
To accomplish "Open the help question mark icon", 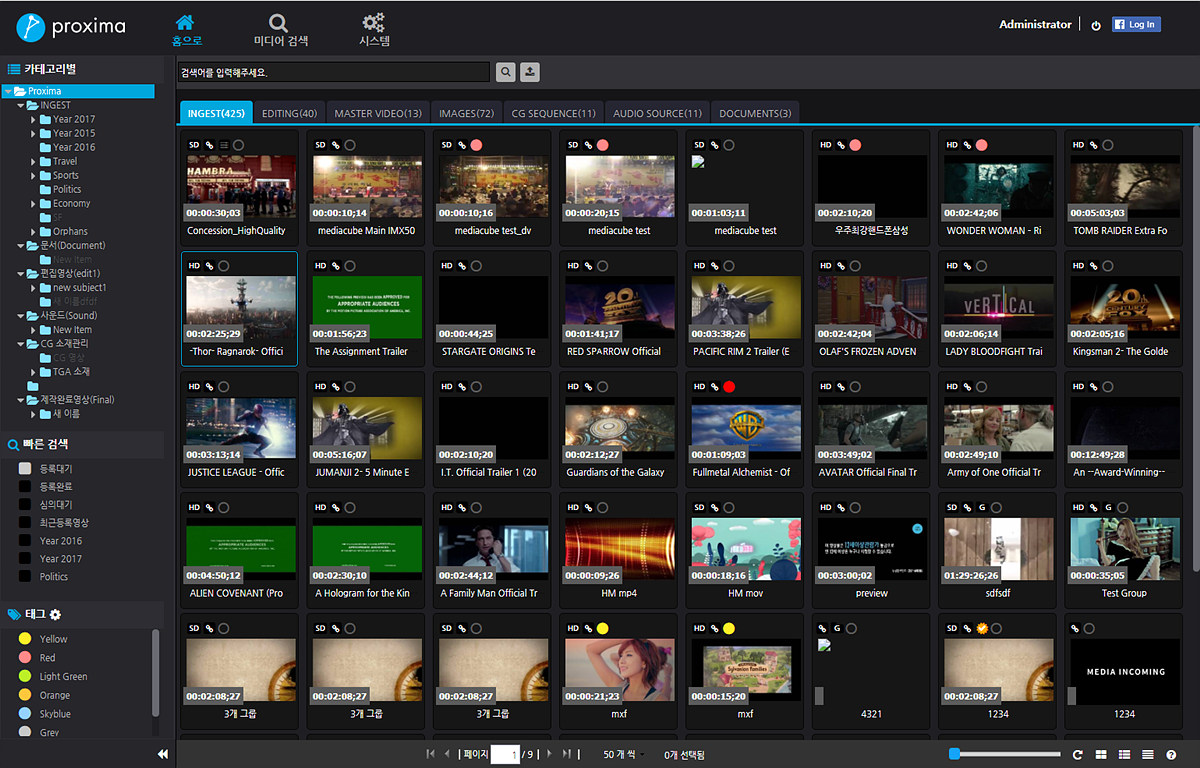I will pos(1171,754).
